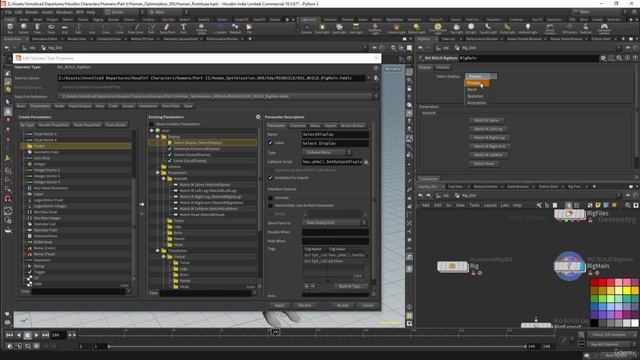Image resolution: width=640 pixels, height=360 pixels.
Task: Click the Play forward button in playbar
Action: point(36,335)
